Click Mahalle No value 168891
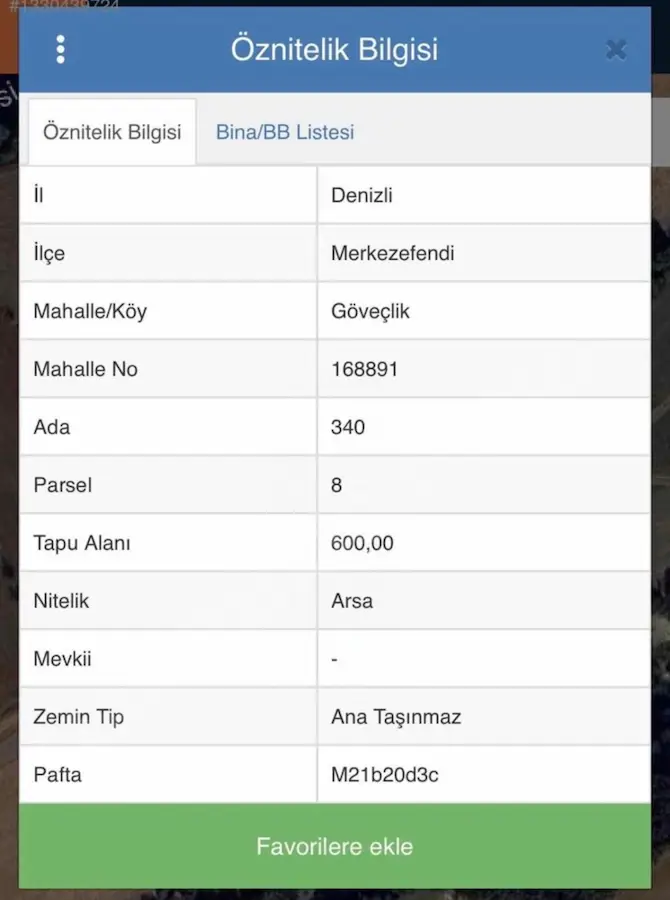 (x=365, y=369)
